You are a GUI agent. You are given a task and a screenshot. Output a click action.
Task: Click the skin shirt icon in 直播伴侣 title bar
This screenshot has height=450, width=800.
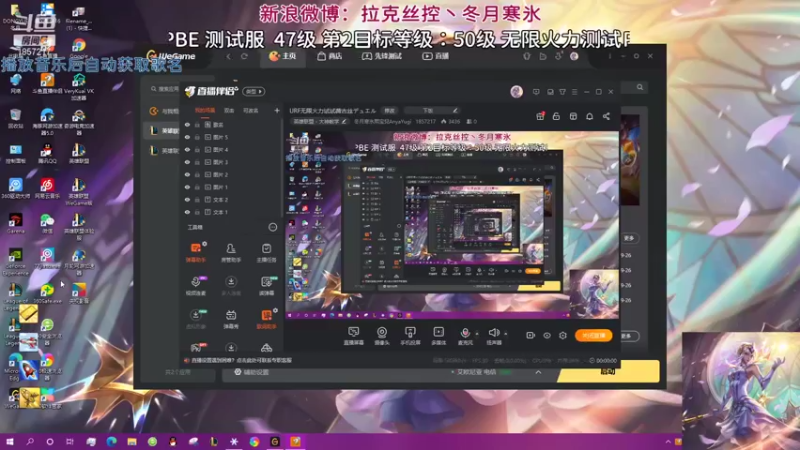(562, 92)
